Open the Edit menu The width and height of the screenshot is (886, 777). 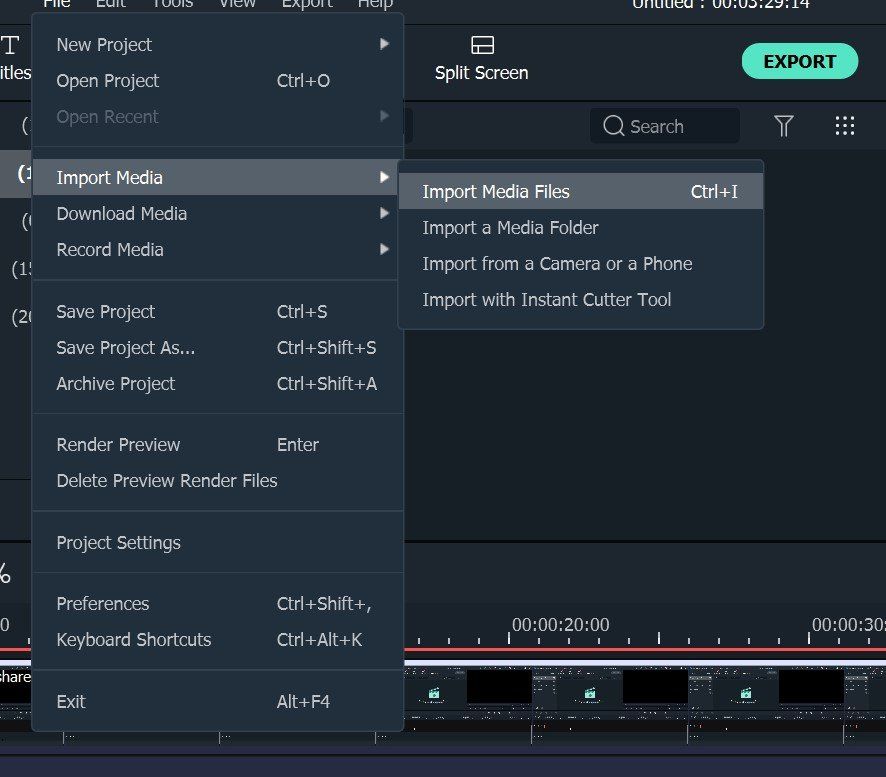111,3
